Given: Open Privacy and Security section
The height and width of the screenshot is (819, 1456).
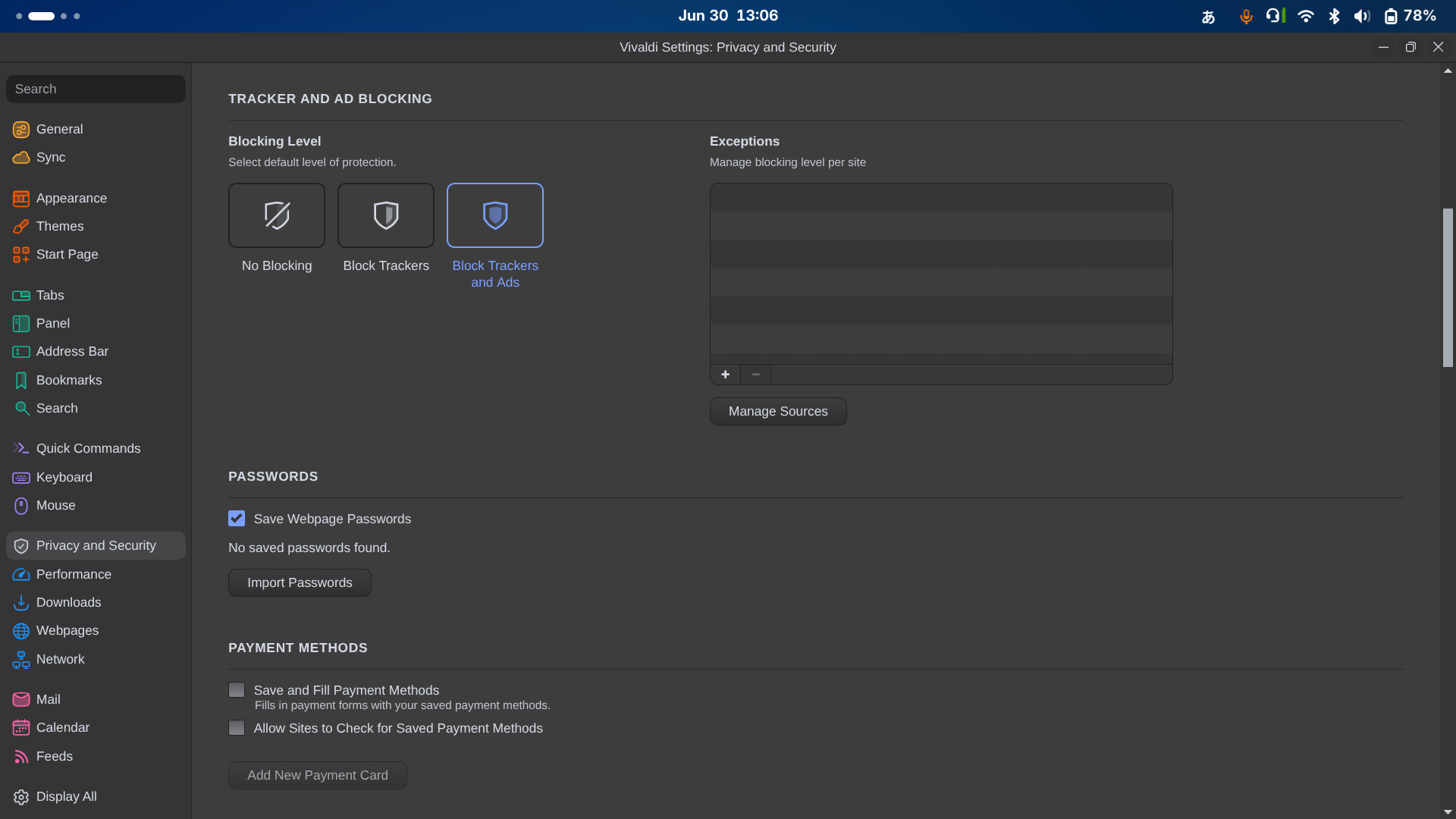Looking at the screenshot, I should (96, 546).
